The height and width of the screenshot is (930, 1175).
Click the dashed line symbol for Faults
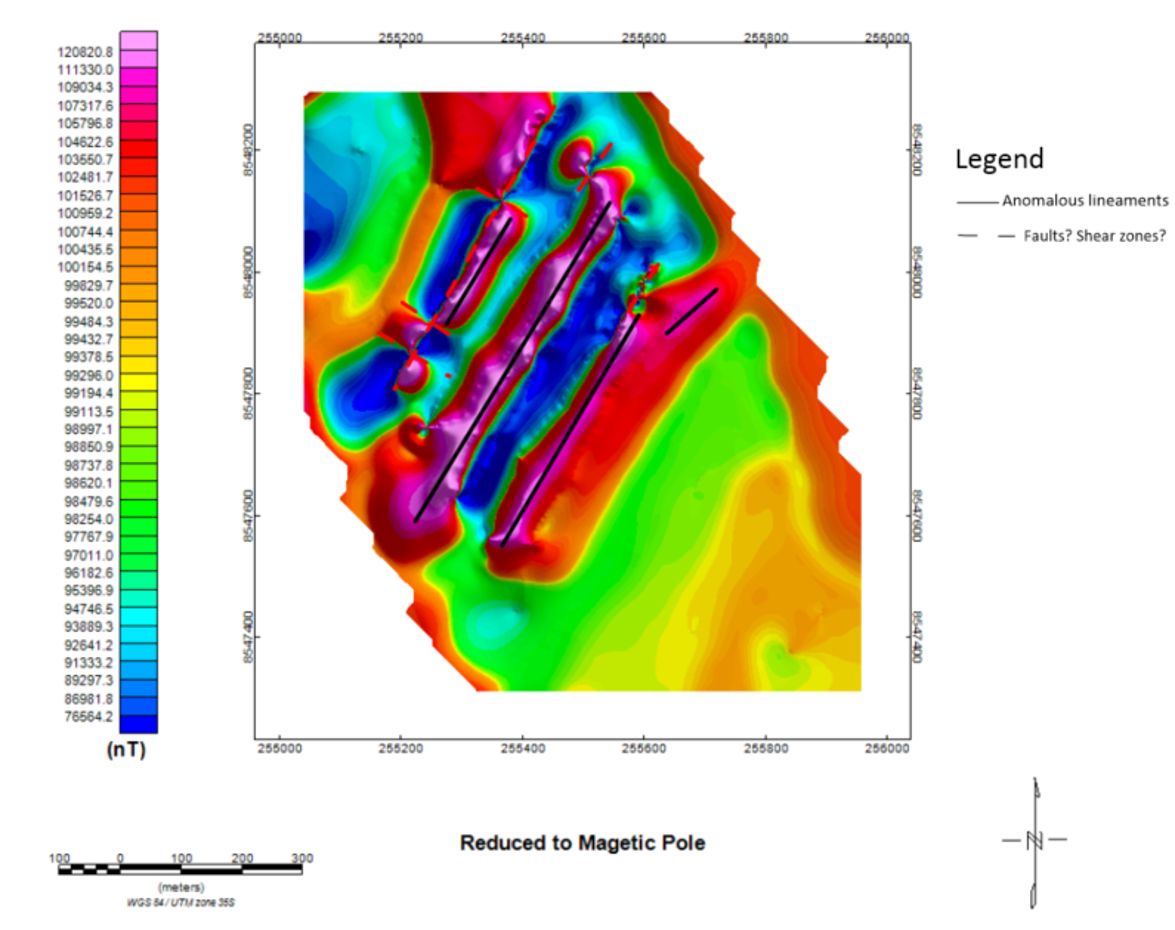coord(978,236)
